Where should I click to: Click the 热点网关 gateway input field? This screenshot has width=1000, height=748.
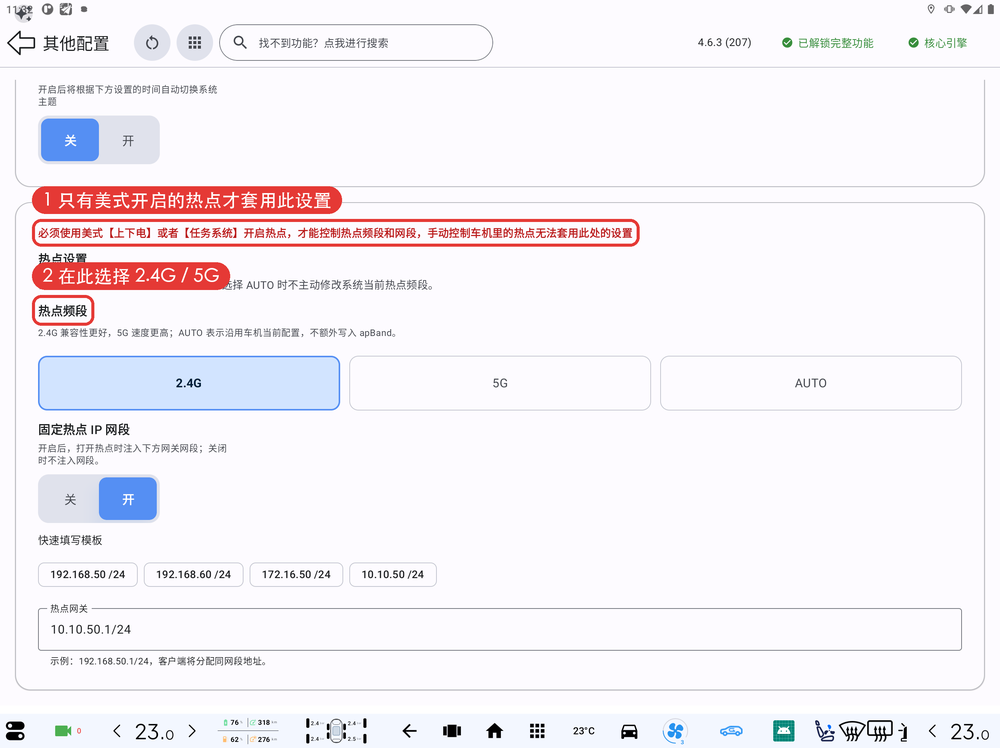click(x=500, y=629)
